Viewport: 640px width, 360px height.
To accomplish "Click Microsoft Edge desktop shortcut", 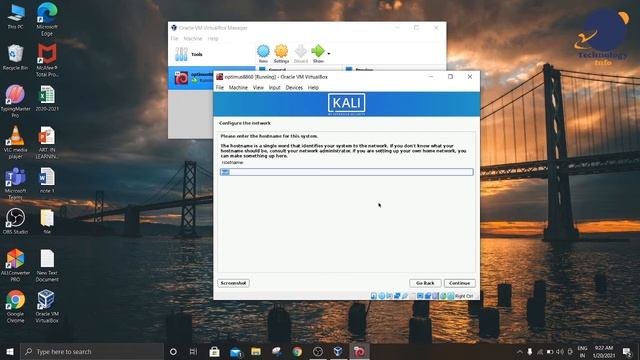I will (47, 19).
